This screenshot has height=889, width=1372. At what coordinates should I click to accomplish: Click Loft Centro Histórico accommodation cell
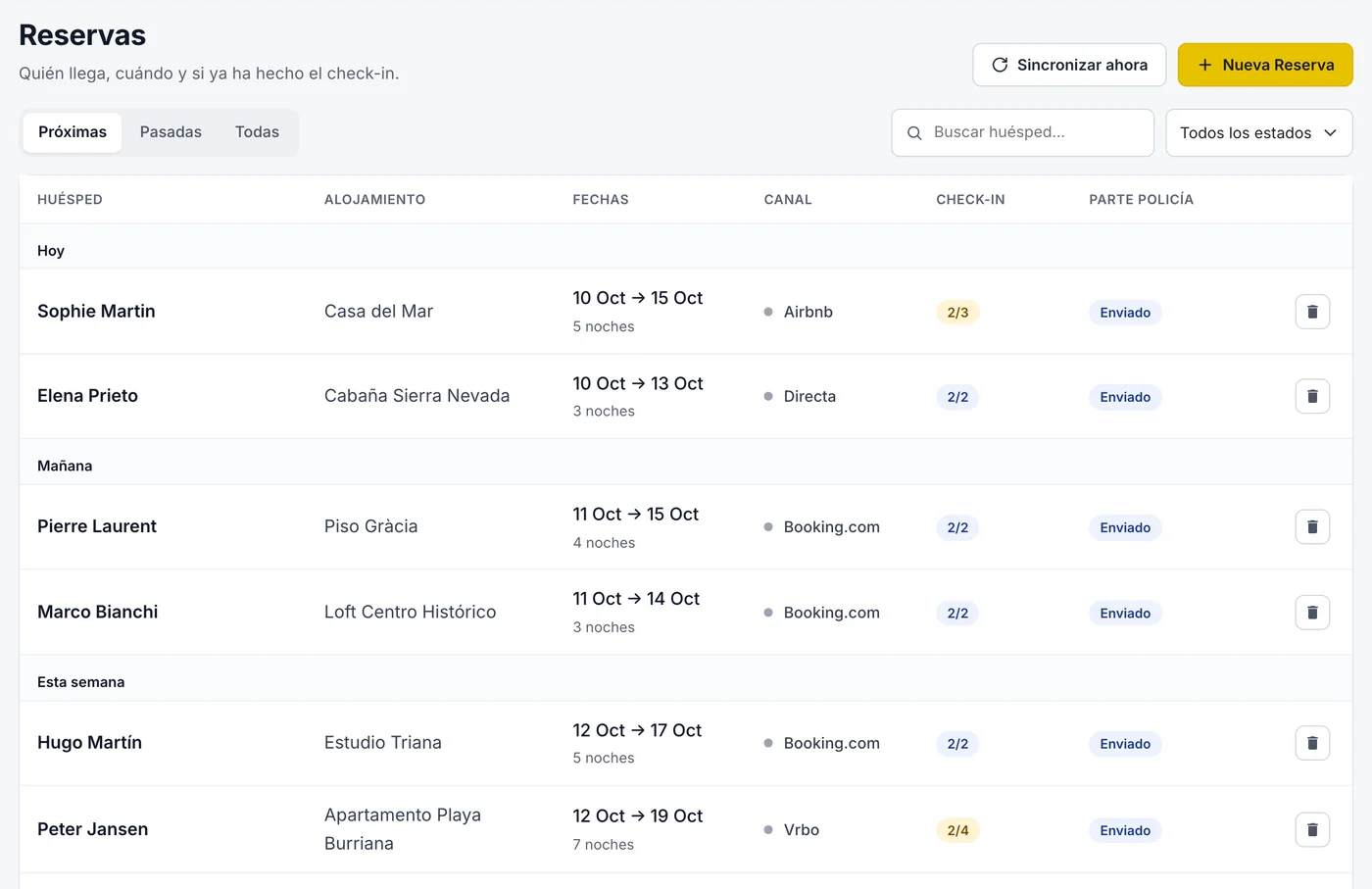pos(410,612)
